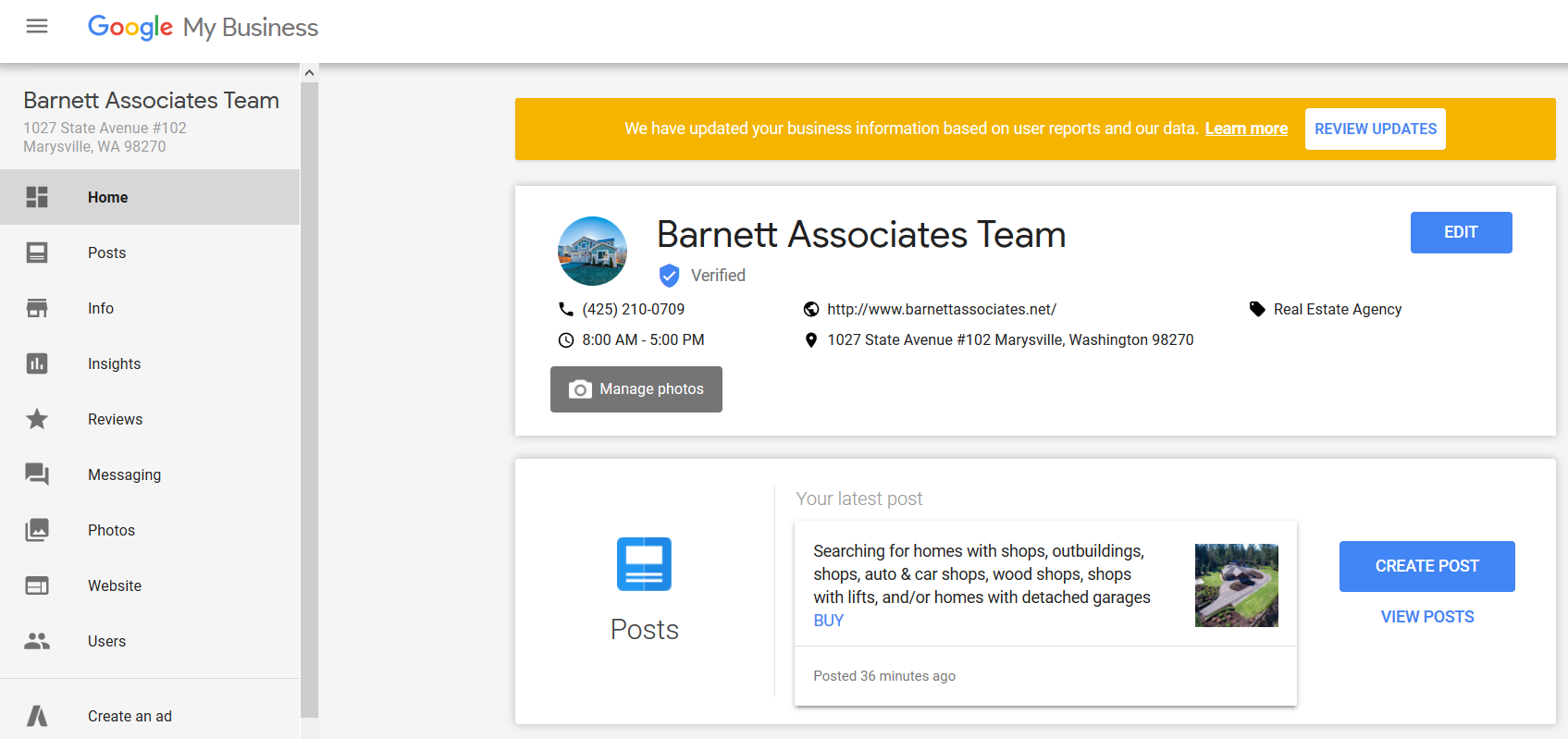Click the tag icon beside Real Estate Agency
The image size is (1568, 739).
point(1257,309)
